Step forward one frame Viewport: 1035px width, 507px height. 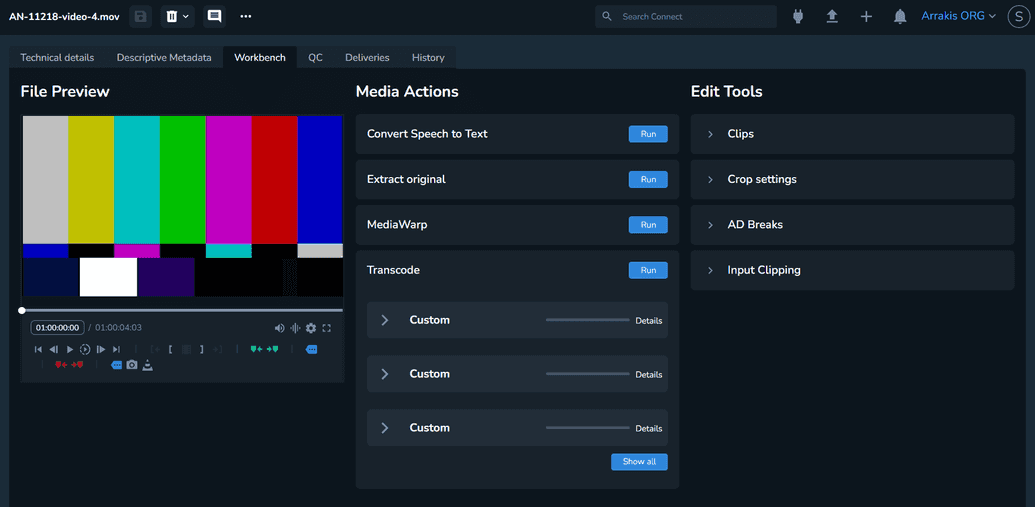101,349
